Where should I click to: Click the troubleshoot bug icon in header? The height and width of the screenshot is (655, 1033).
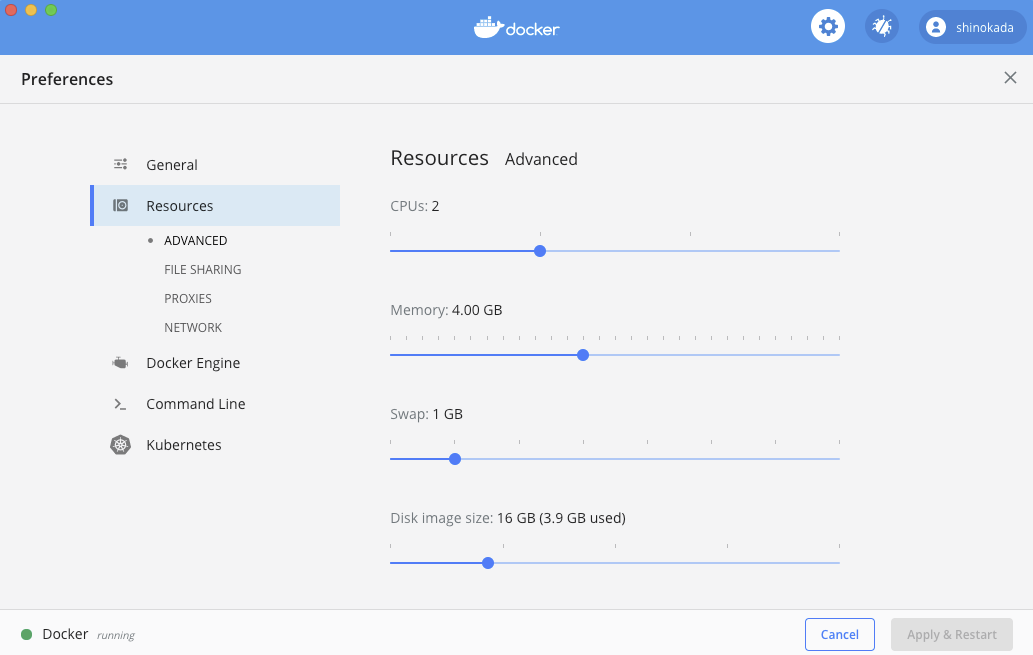[881, 26]
